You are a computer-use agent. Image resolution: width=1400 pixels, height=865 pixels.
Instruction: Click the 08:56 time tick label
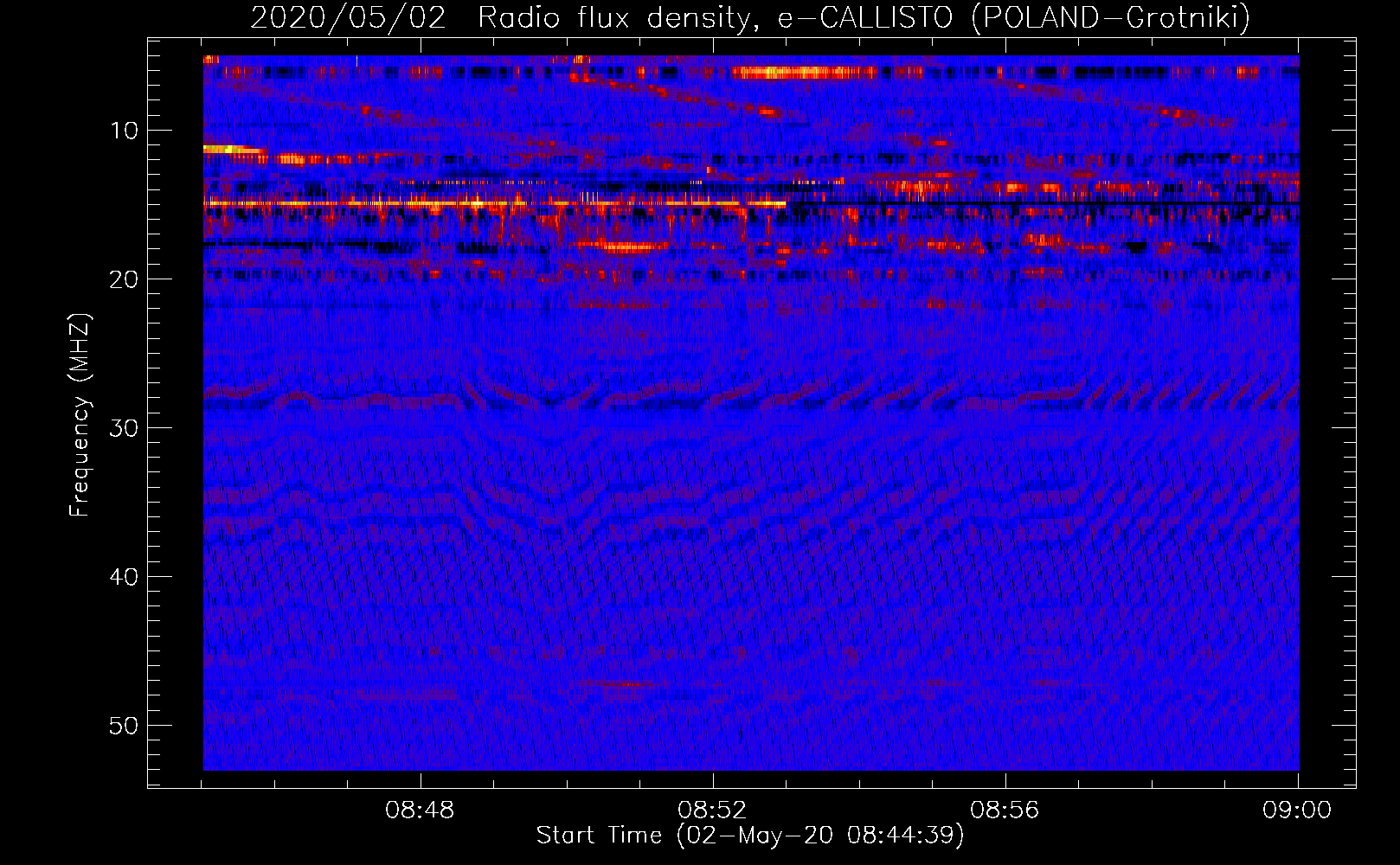[1005, 811]
